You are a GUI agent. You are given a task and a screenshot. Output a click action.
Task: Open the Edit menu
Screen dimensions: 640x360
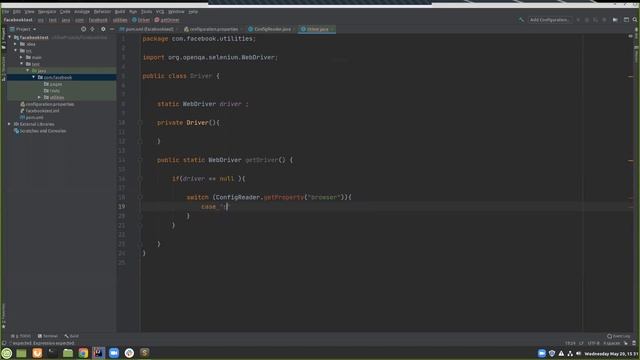(x=16, y=11)
